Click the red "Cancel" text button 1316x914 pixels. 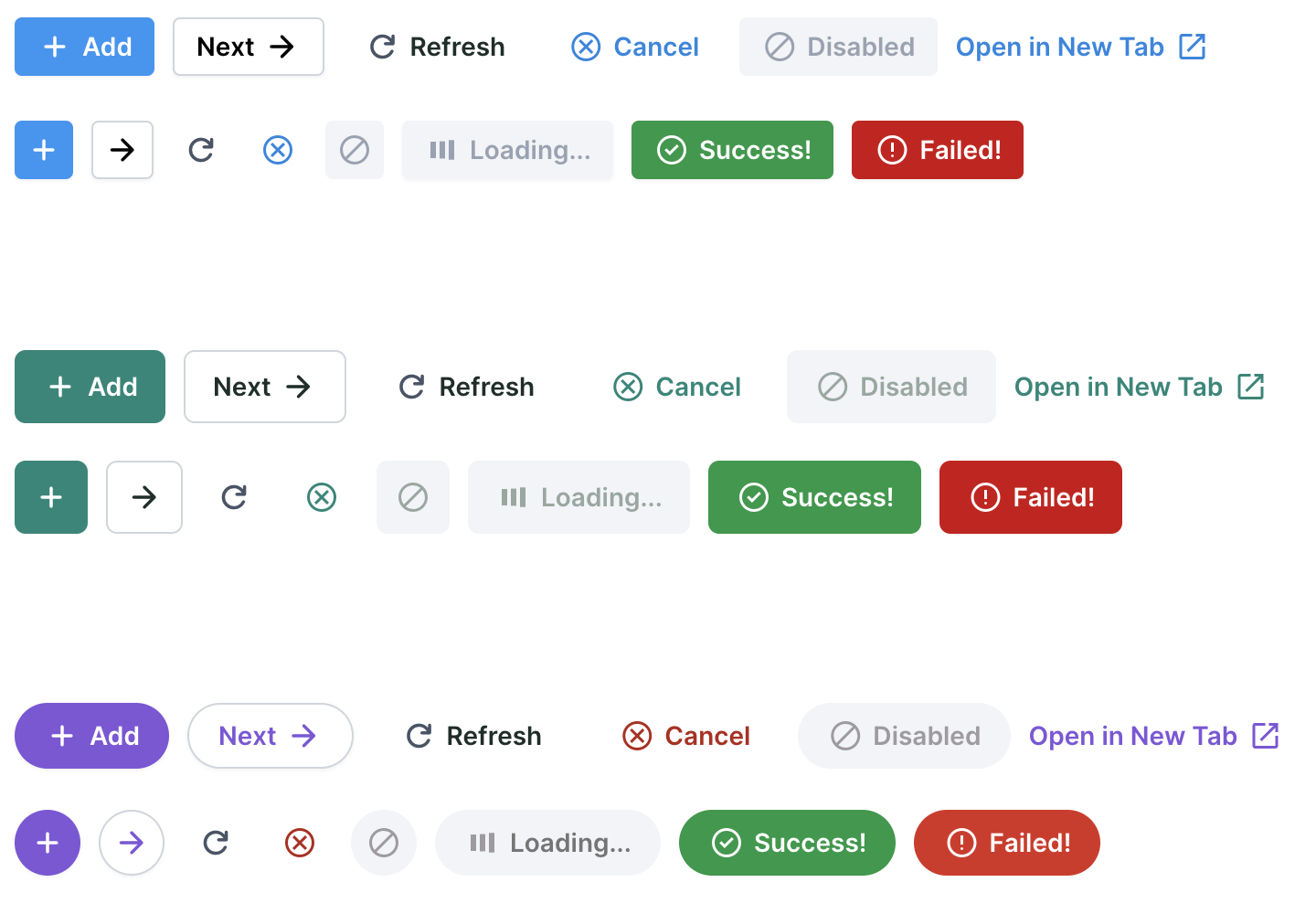point(686,736)
